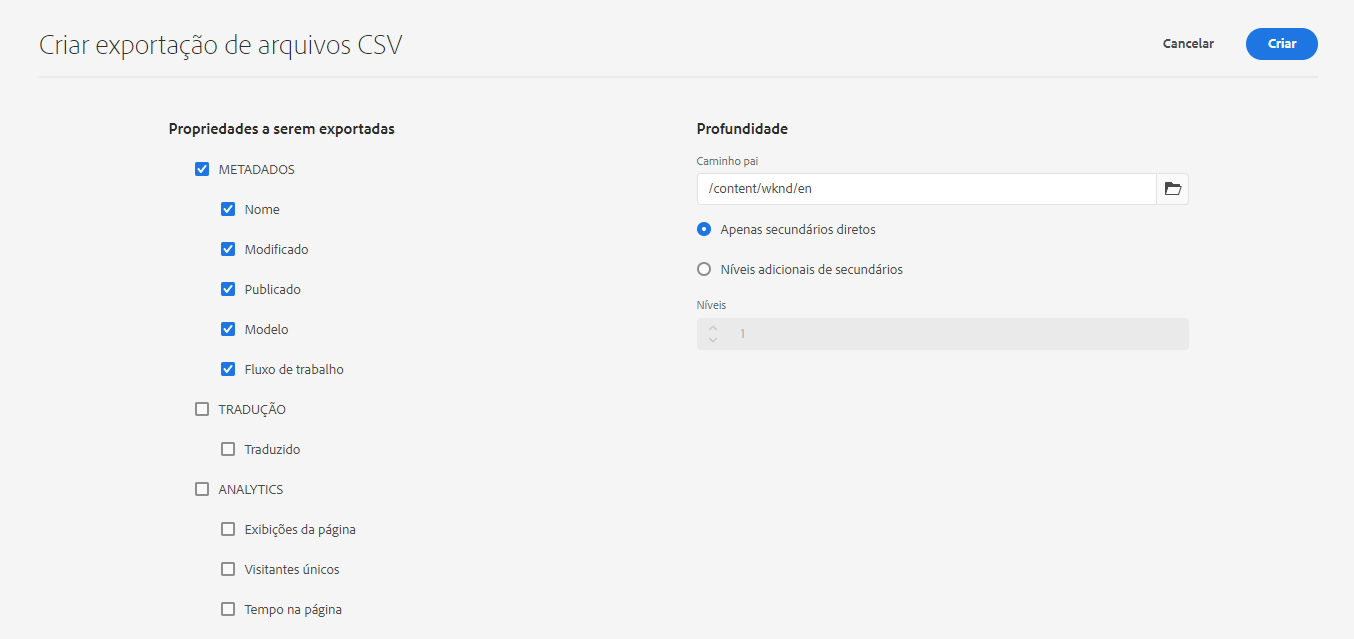Check Exibições da página
1354x639 pixels.
click(228, 529)
